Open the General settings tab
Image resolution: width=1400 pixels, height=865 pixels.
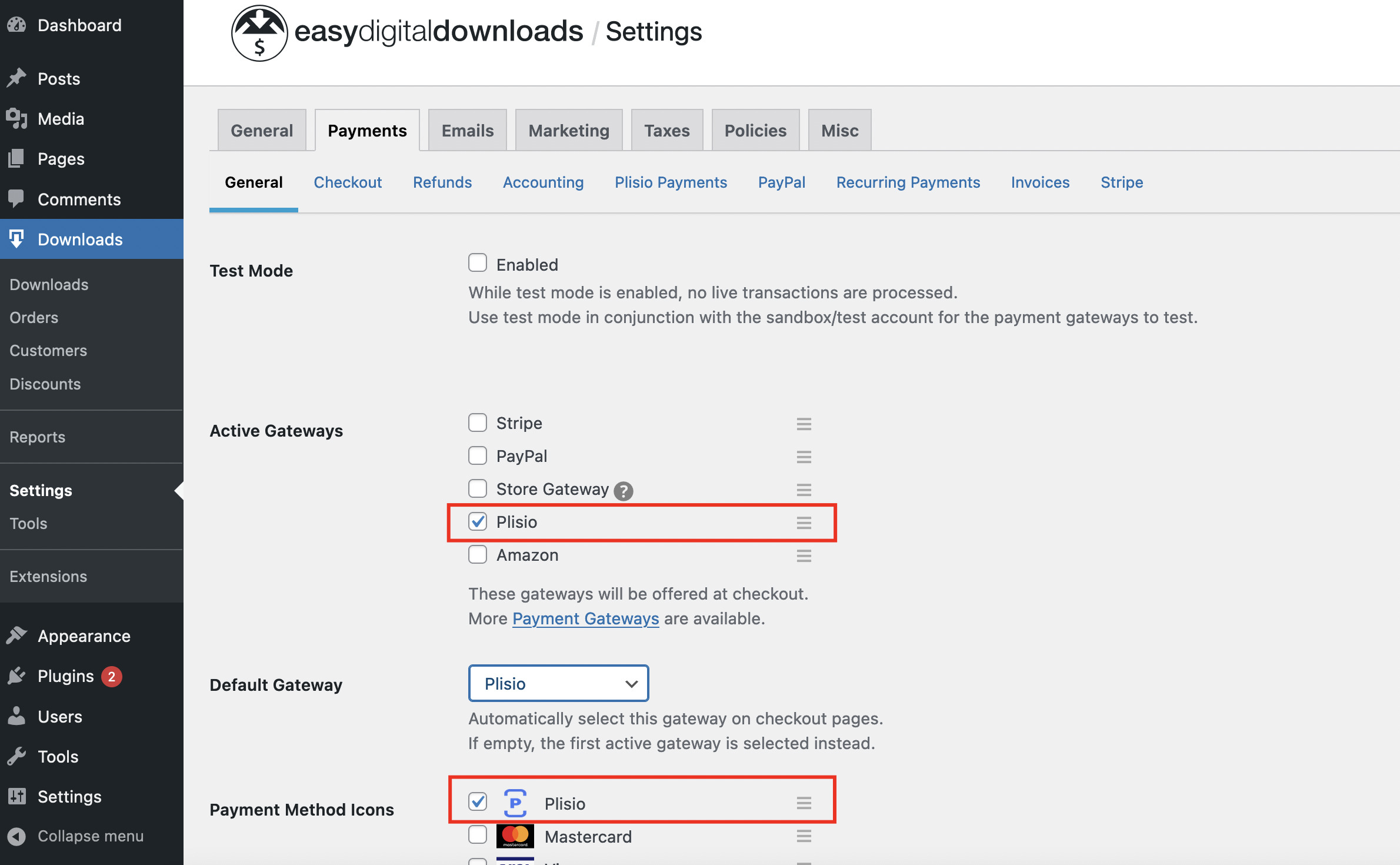tap(262, 130)
